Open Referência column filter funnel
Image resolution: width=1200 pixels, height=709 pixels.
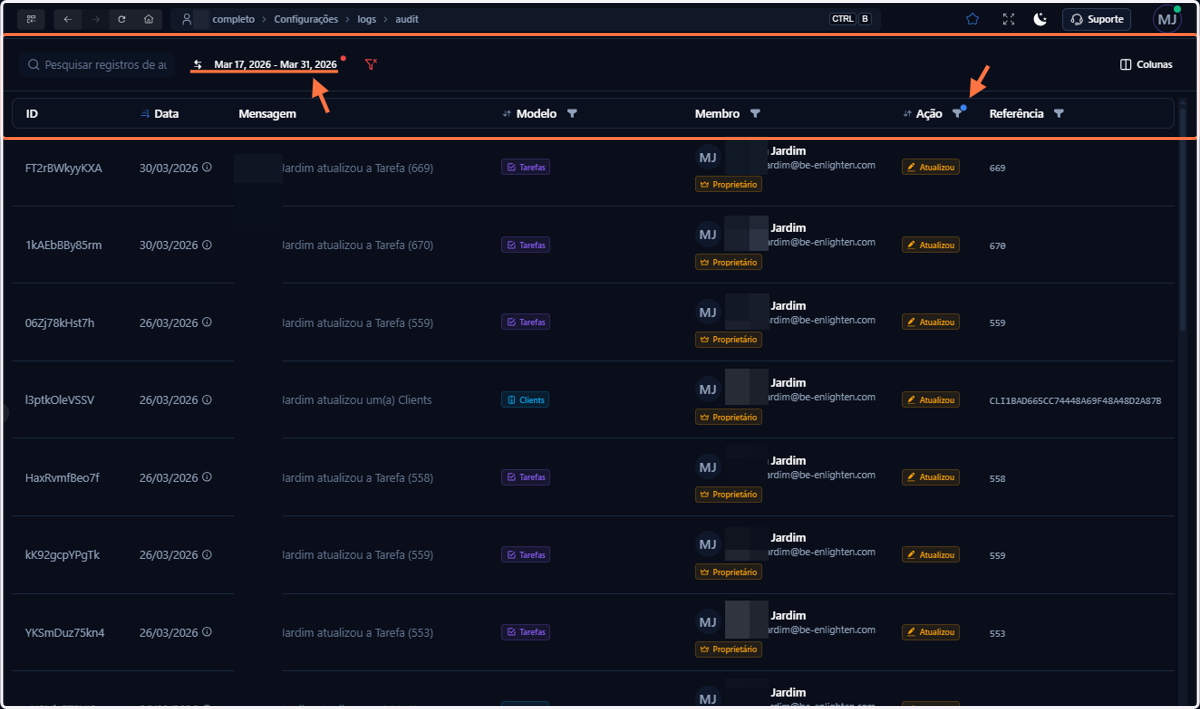(x=1059, y=114)
